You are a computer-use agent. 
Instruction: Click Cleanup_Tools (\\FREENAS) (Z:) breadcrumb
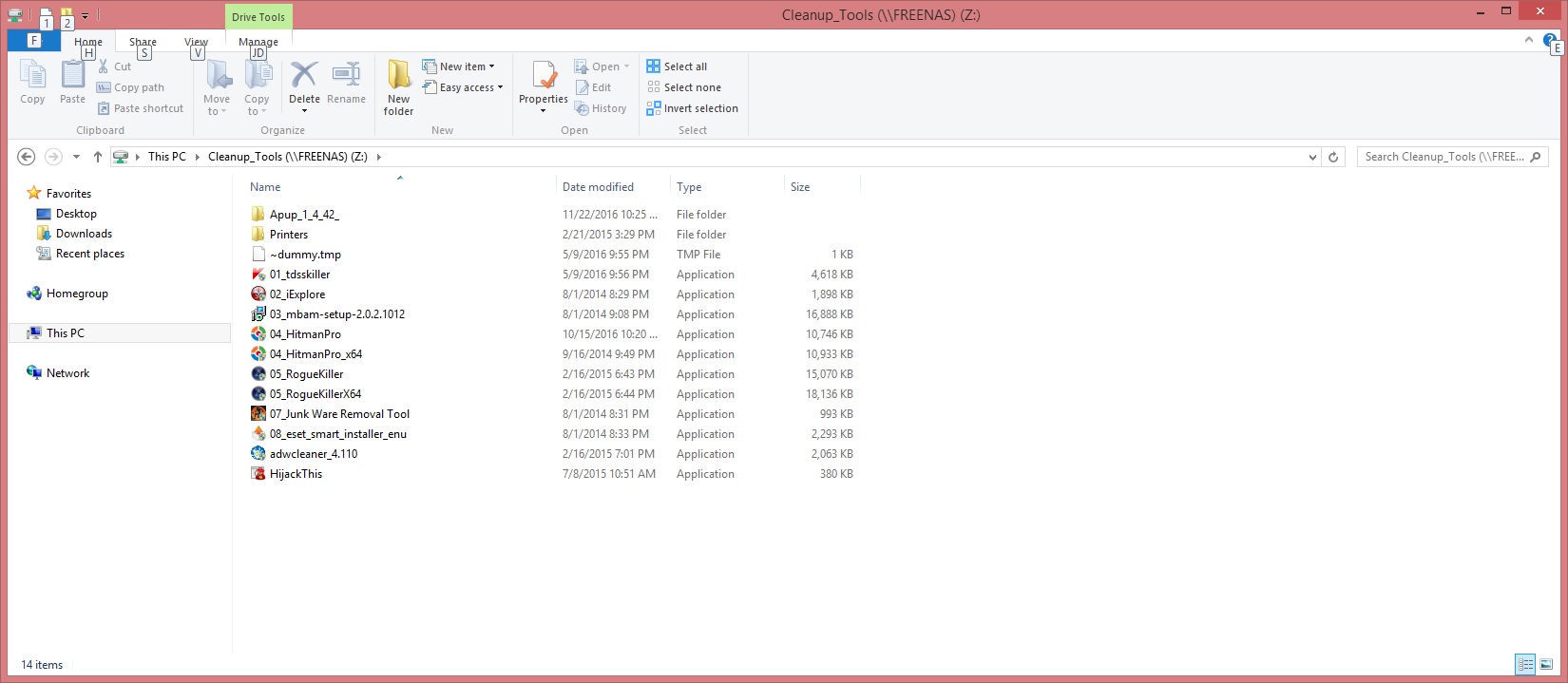[288, 157]
